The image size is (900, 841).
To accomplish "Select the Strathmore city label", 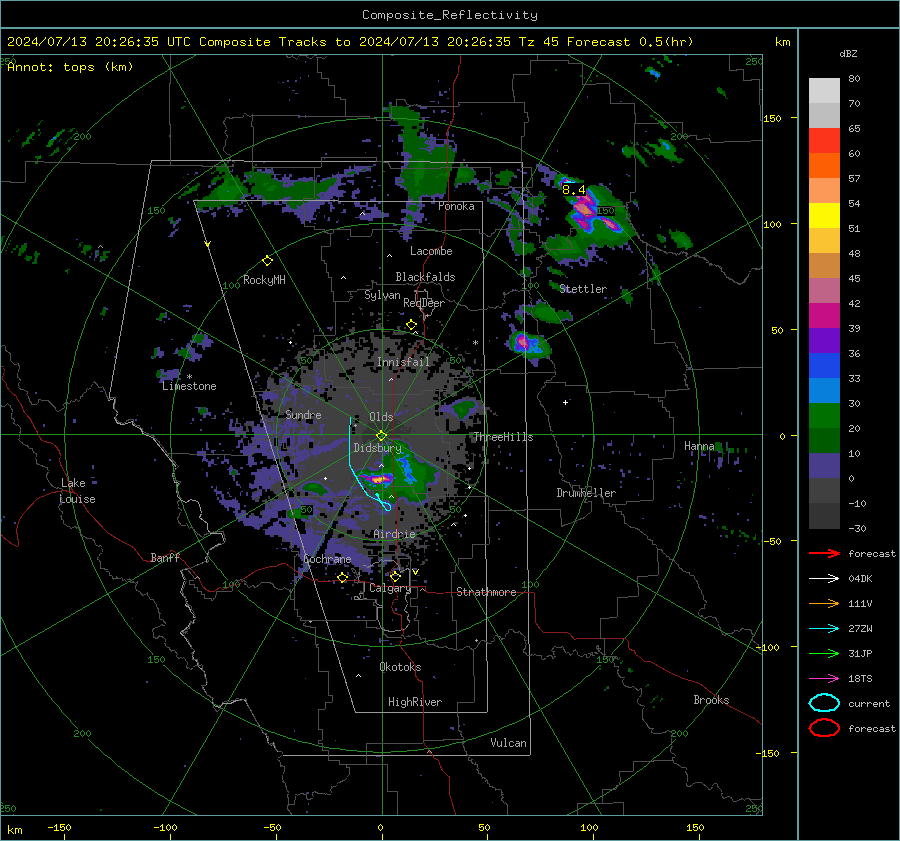I will click(486, 592).
